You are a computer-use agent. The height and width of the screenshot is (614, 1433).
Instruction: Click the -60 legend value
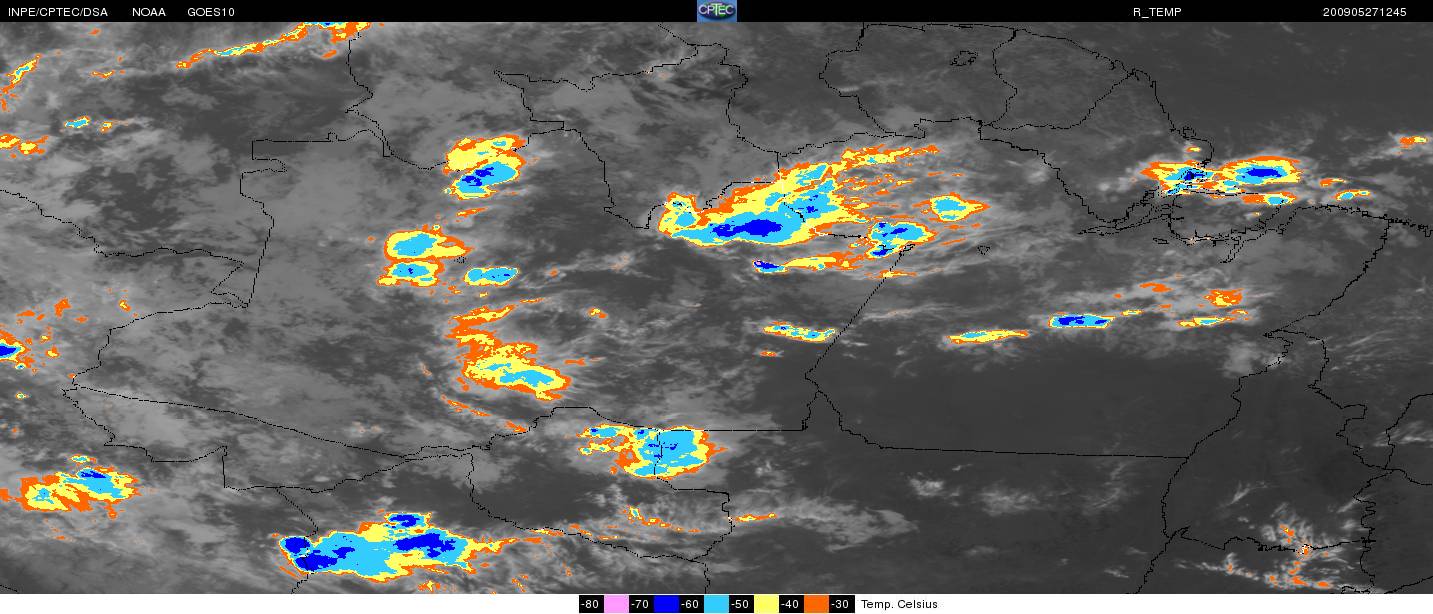(691, 604)
